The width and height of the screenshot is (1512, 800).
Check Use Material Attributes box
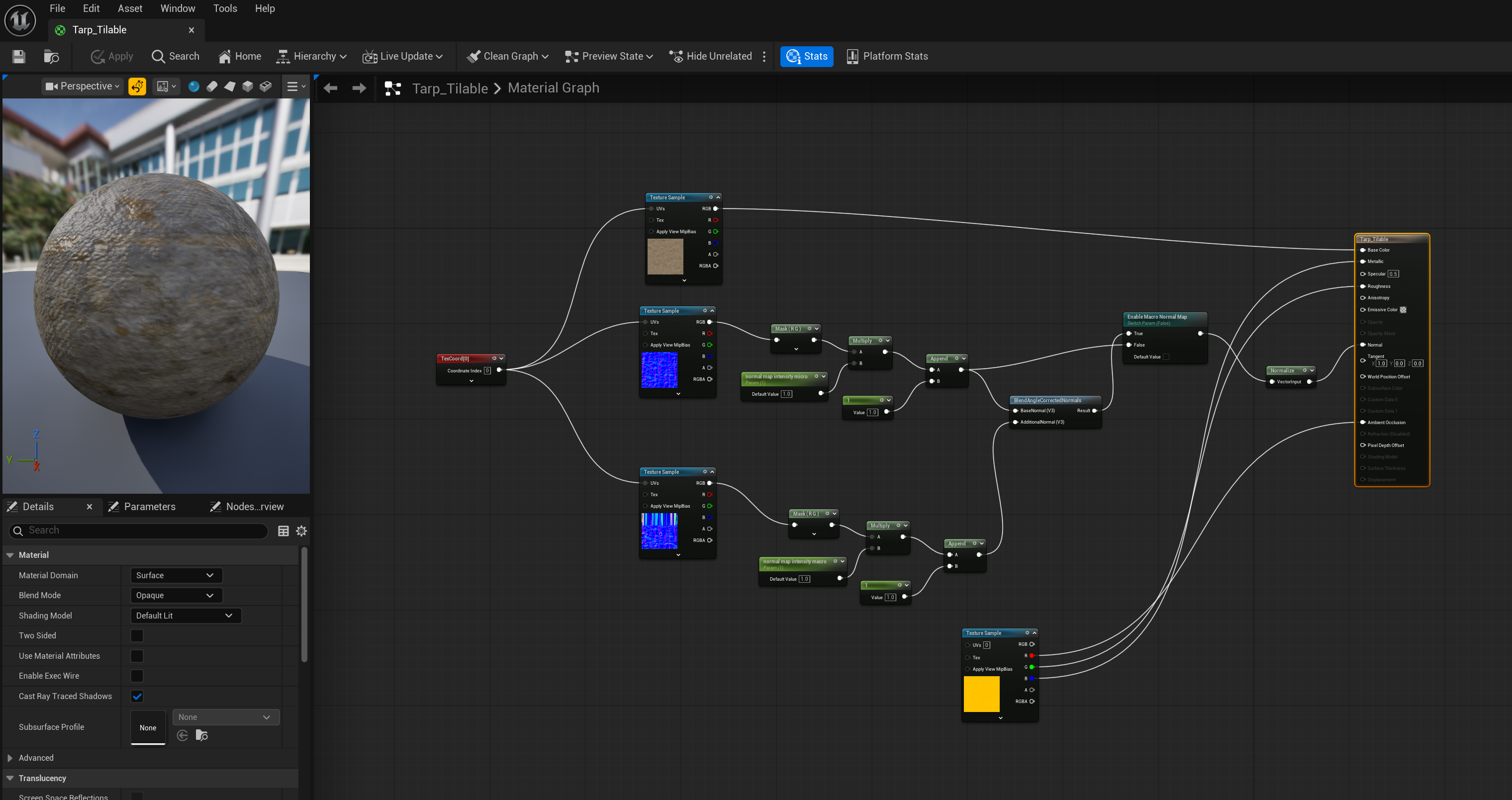[137, 656]
